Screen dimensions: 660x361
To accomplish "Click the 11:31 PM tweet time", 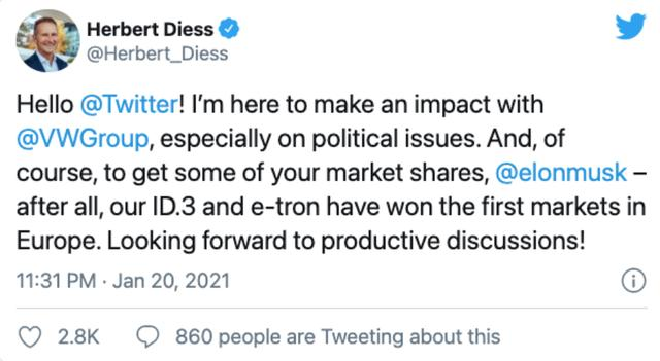I will pos(56,281).
